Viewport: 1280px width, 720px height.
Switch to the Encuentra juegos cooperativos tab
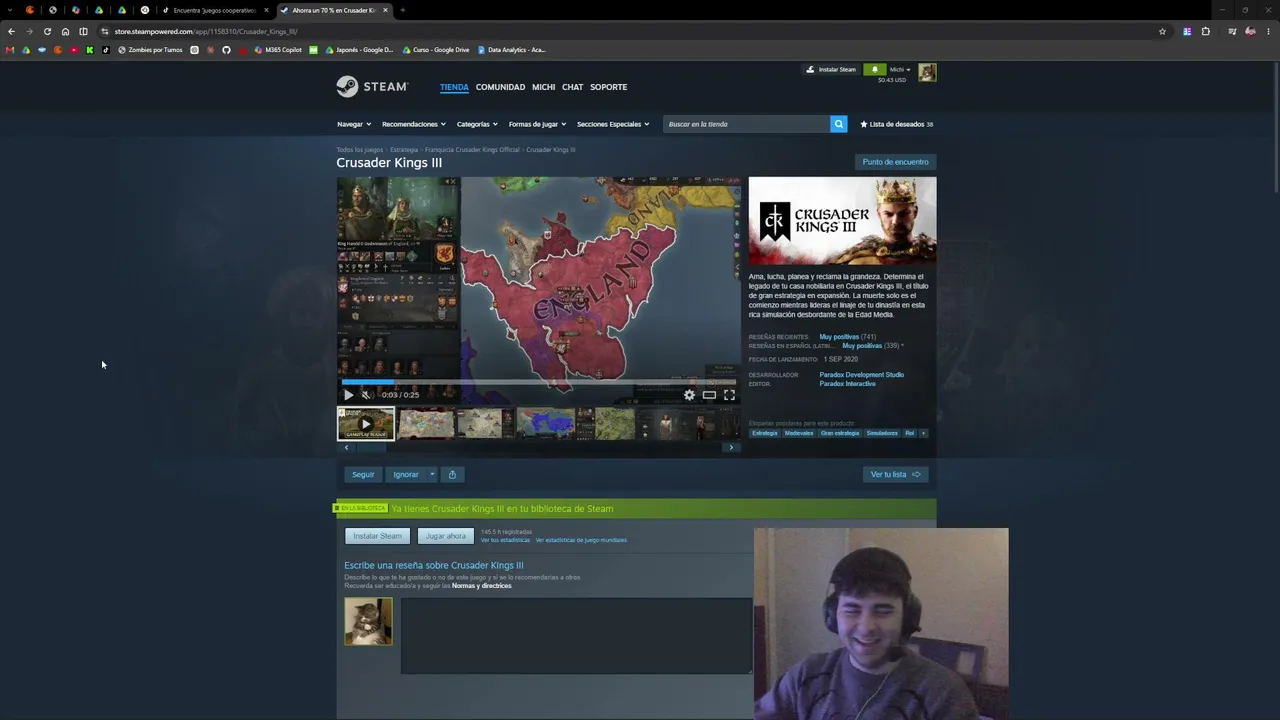214,10
